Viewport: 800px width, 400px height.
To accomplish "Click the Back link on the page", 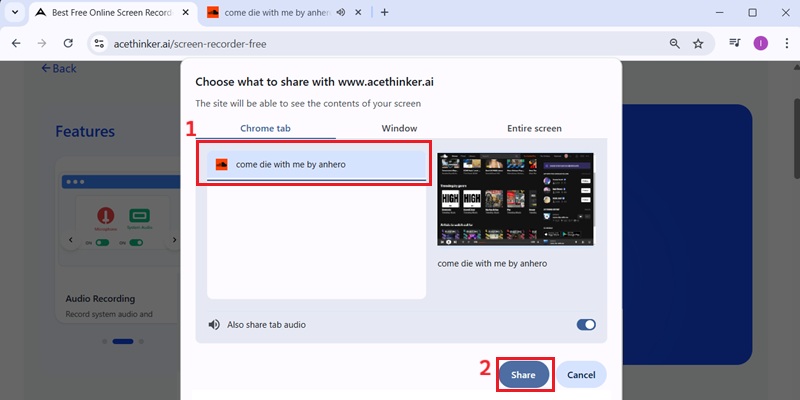I will click(59, 68).
